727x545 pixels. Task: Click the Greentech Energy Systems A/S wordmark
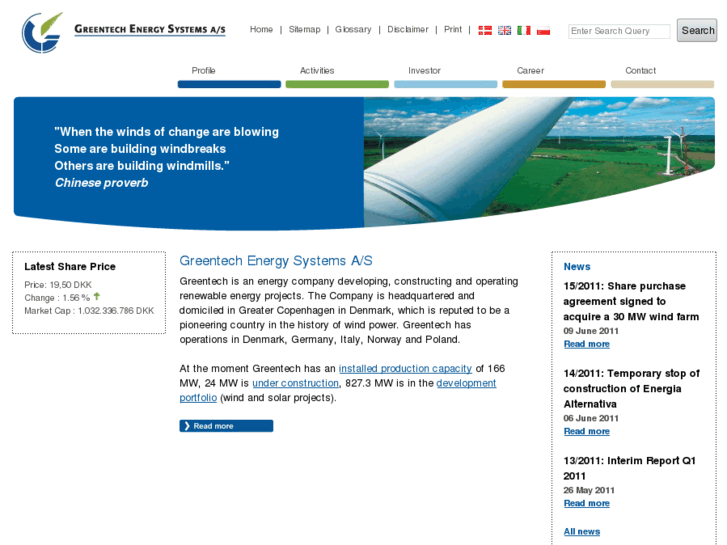[x=150, y=29]
